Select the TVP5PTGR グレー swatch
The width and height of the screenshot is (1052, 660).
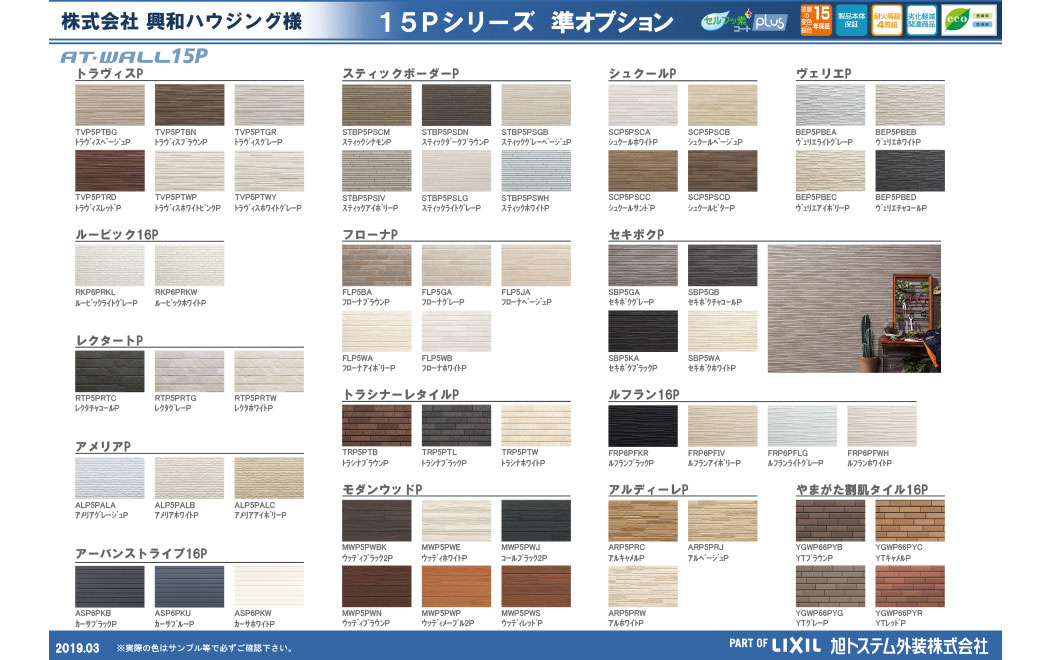269,105
